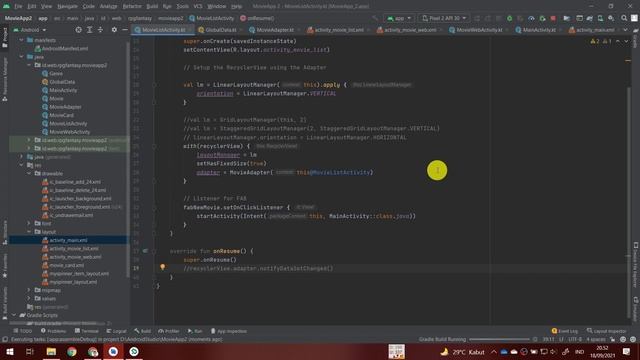
Task: Open the Resource Manager sidebar button
Action: (x=5, y=79)
